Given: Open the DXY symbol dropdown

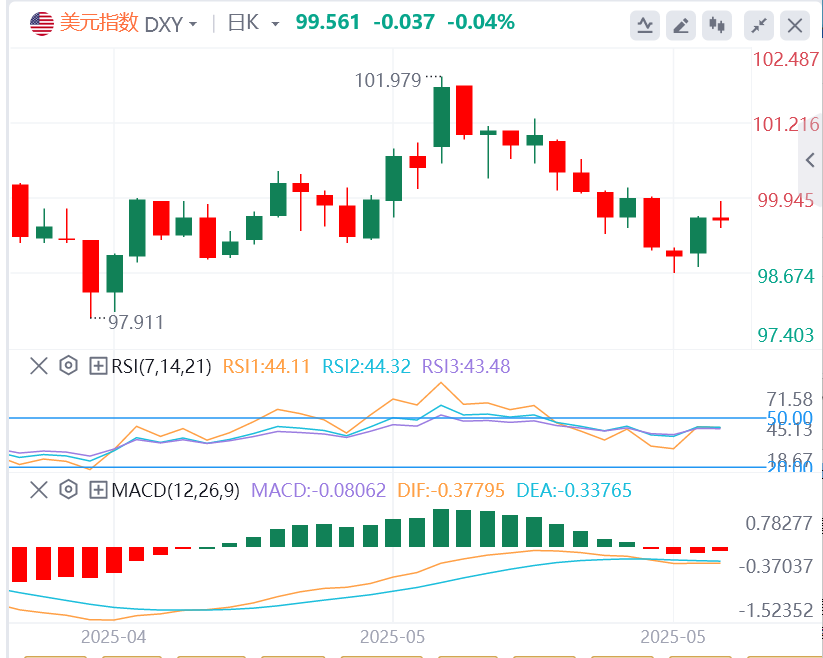Looking at the screenshot, I should tap(171, 23).
